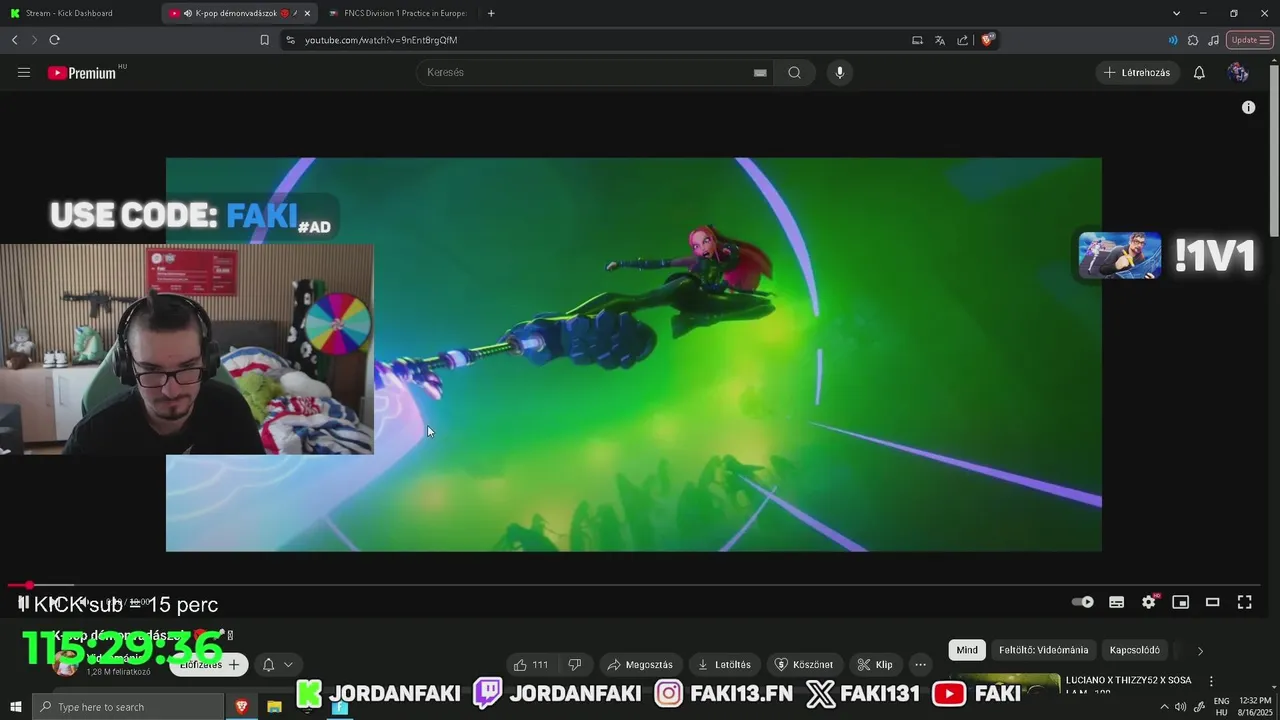
Task: Bookmark this page in the address bar
Action: (x=264, y=40)
